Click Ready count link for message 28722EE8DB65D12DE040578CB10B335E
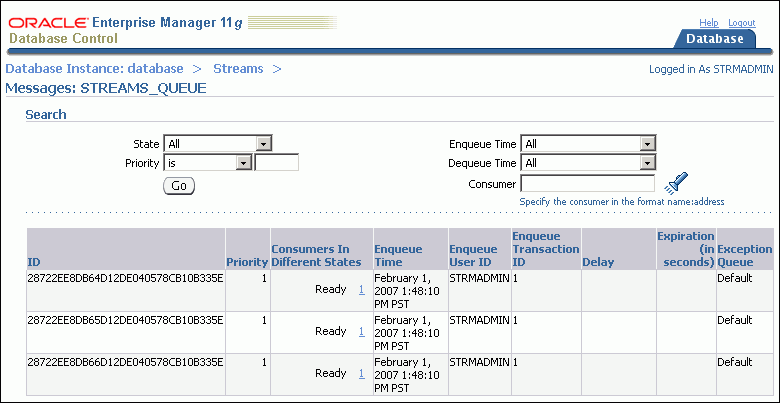The width and height of the screenshot is (780, 403). pos(362,331)
